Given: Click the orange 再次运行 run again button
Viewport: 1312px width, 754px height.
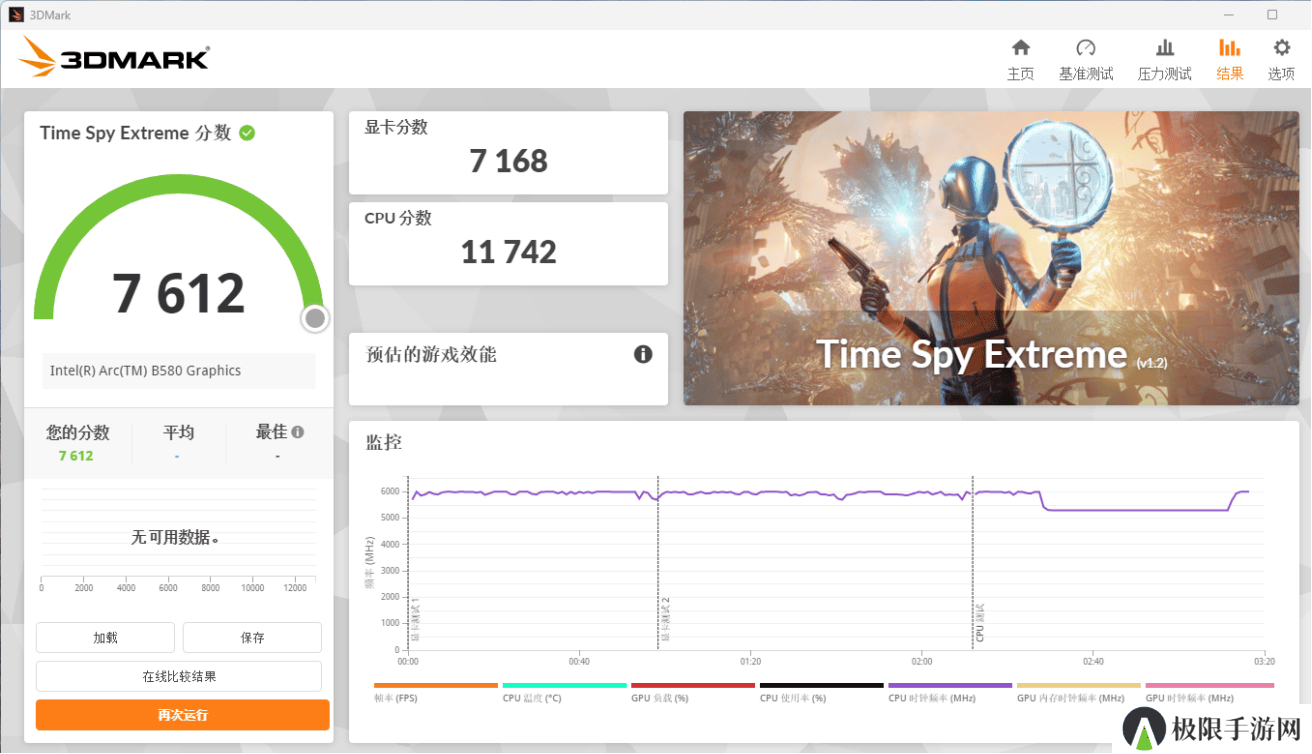Looking at the screenshot, I should point(182,715).
